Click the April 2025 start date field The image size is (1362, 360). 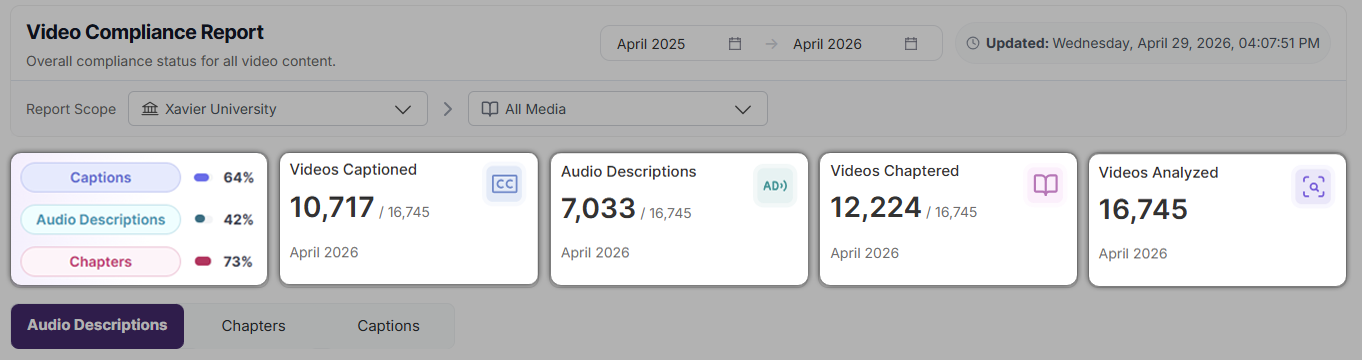pyautogui.click(x=679, y=44)
